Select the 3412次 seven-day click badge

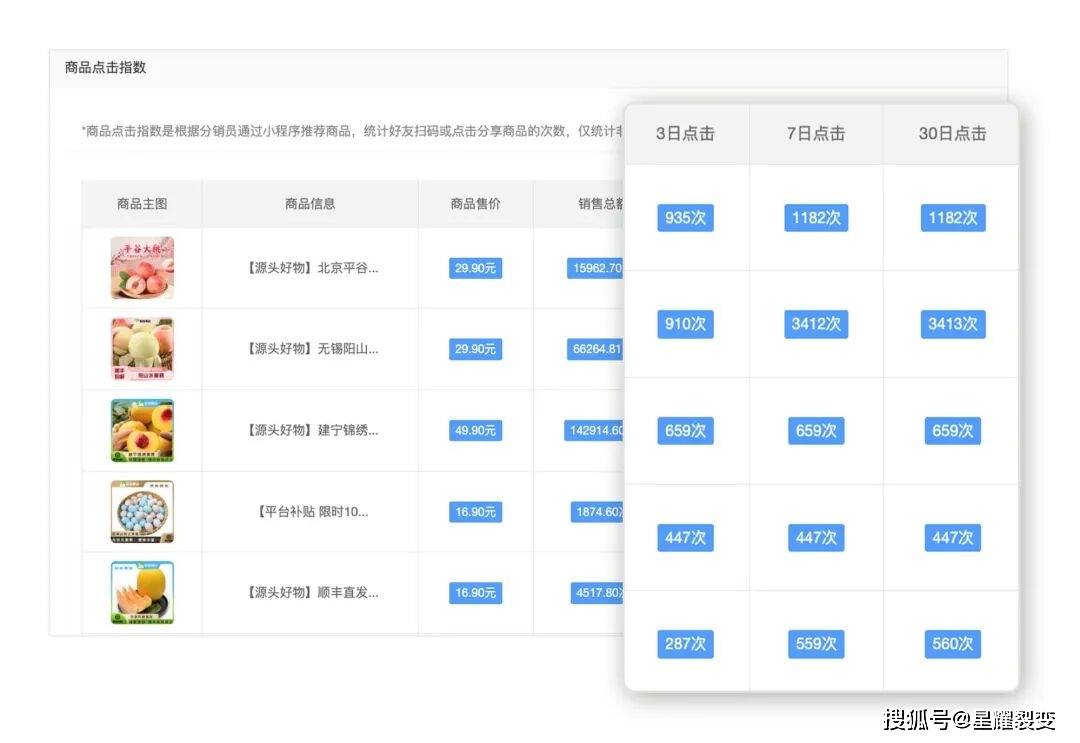pyautogui.click(x=816, y=324)
